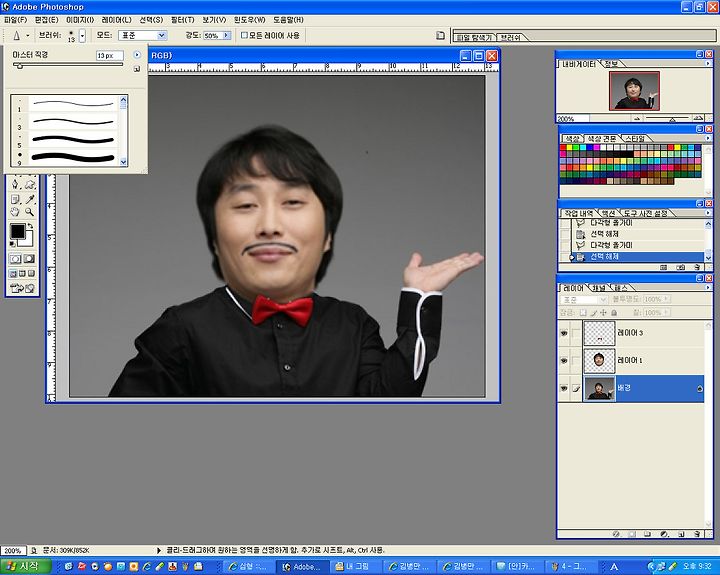720x575 pixels.
Task: Open 레이어(L) menu
Action: coord(116,20)
